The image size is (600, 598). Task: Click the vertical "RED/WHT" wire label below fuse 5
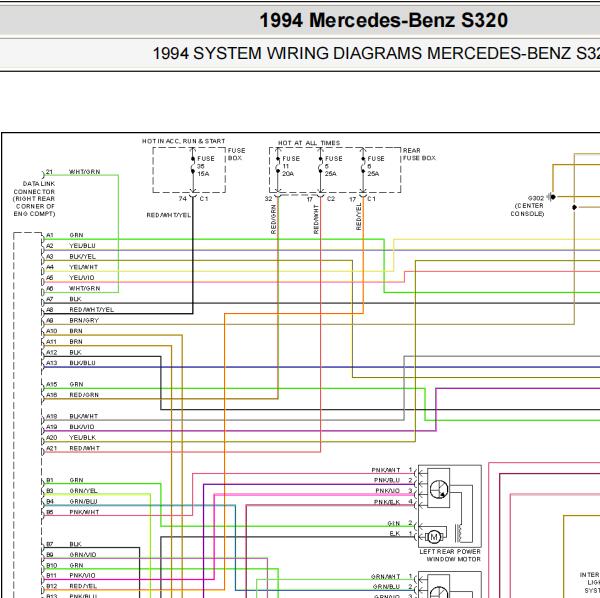pyautogui.click(x=316, y=219)
